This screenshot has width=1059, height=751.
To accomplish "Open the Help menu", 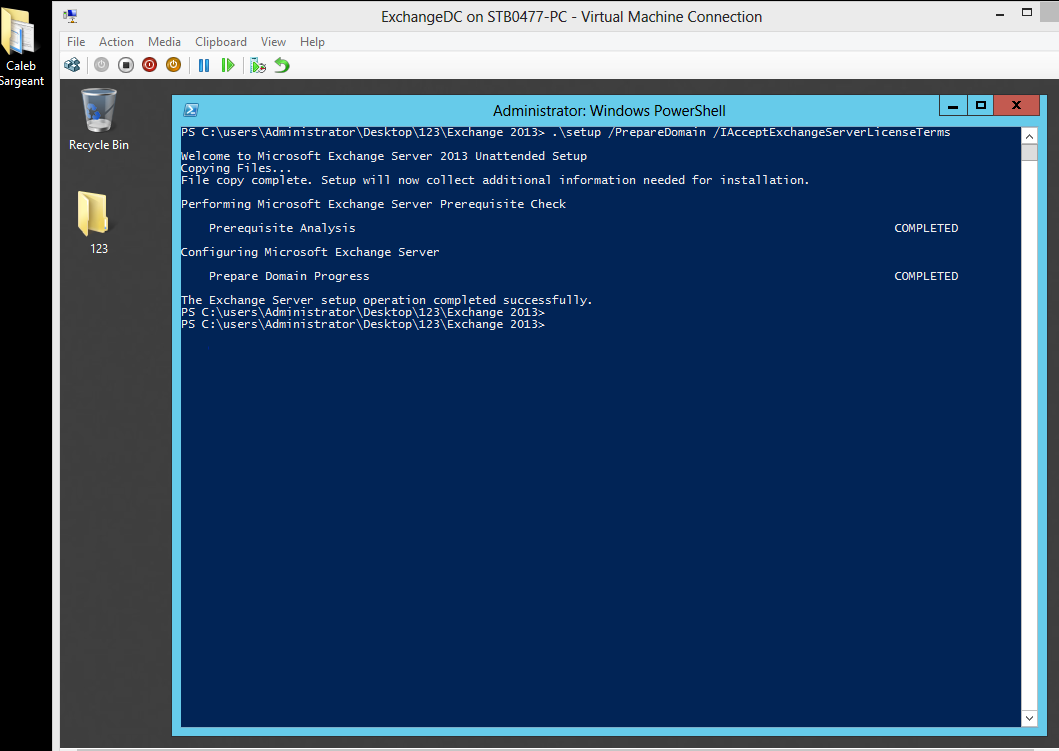I will [312, 42].
